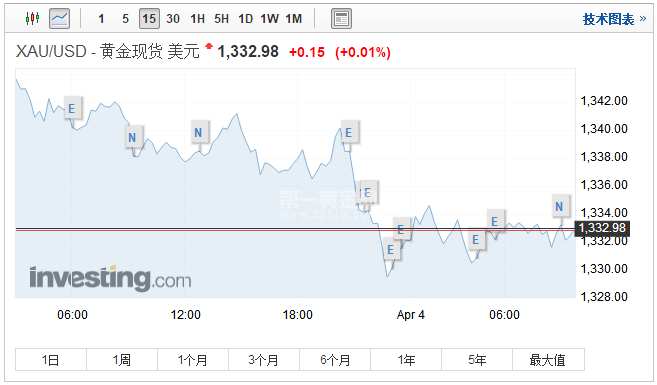Viewport: 657px width, 385px height.
Task: Click the N news marker near 12:00
Action: tap(198, 132)
